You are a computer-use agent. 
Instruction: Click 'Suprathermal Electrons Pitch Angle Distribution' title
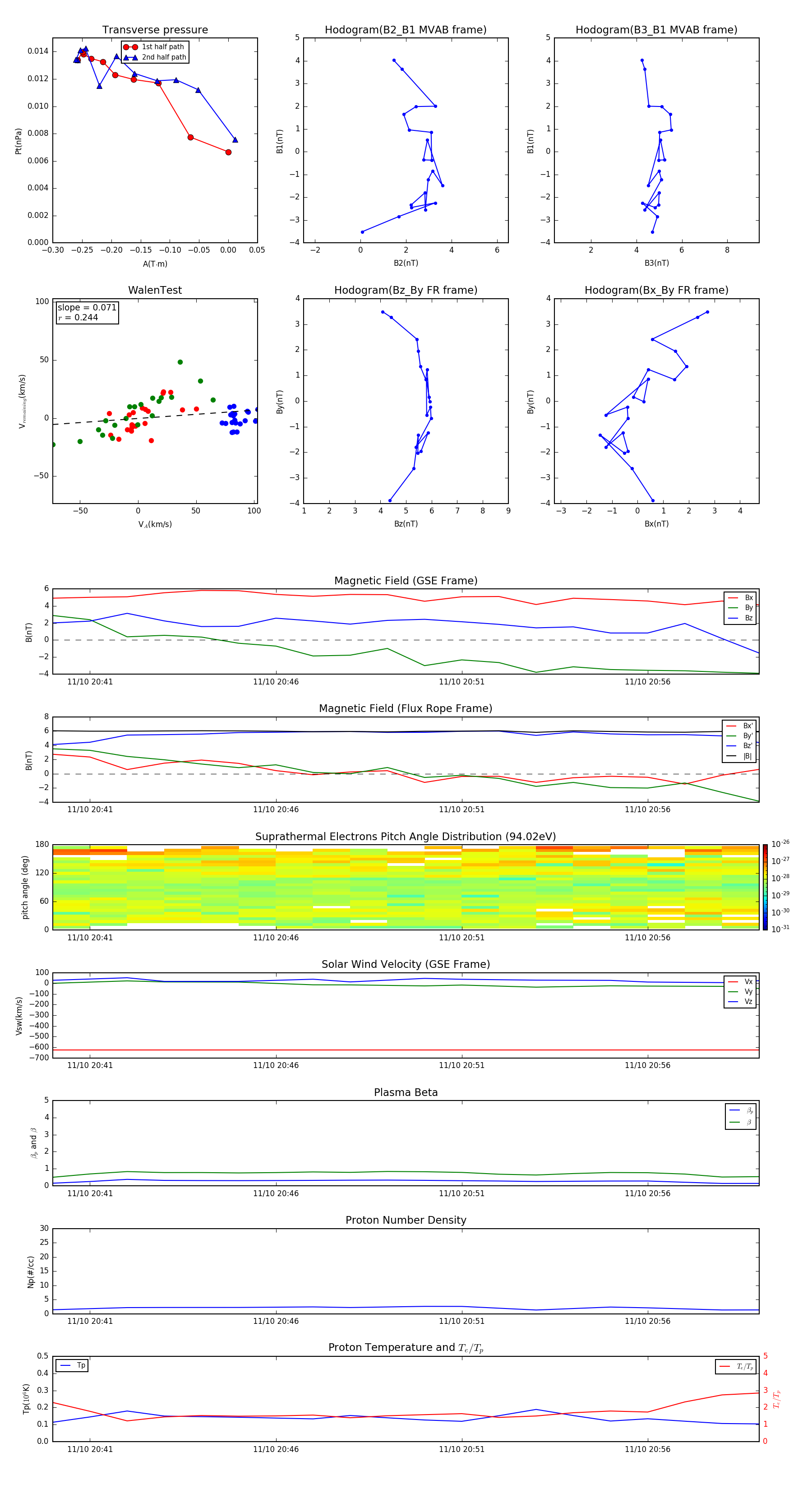point(406,837)
